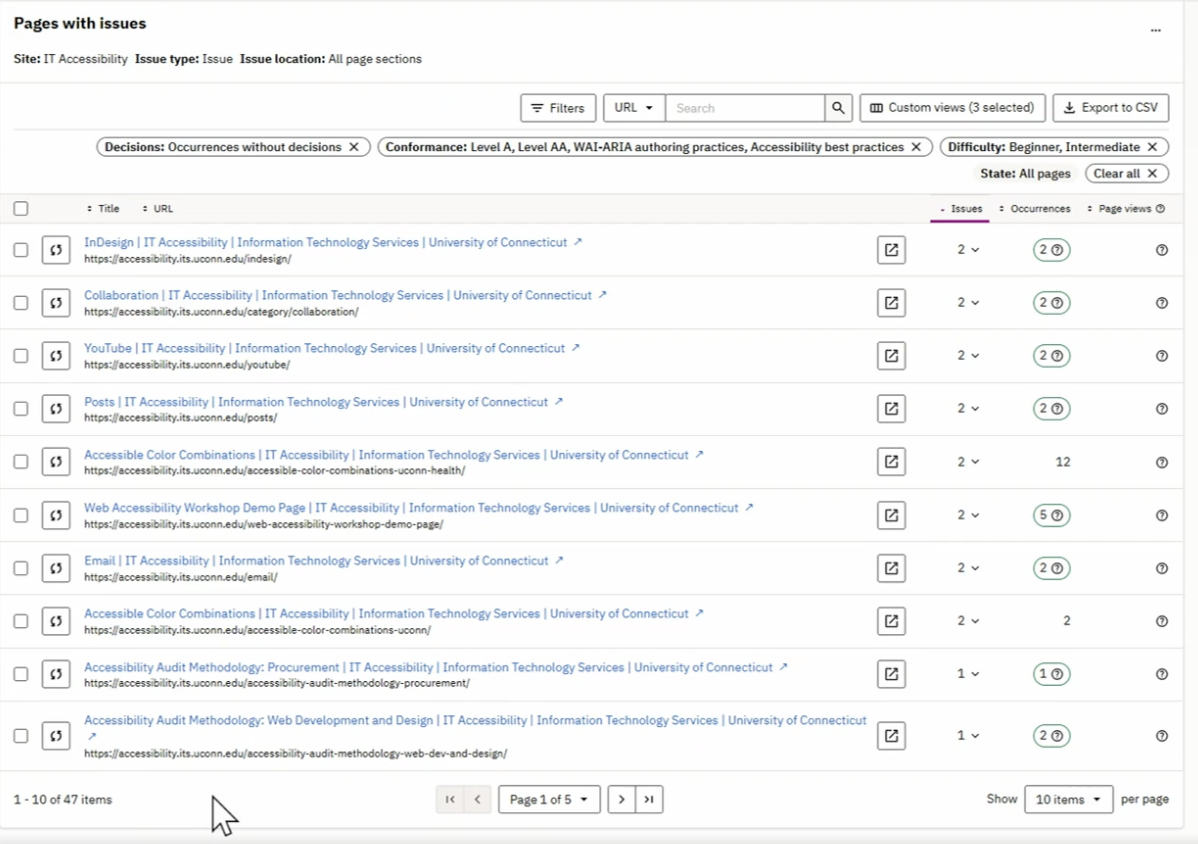Open page report for audit-methodology-web-dev-and-design row

[891, 736]
